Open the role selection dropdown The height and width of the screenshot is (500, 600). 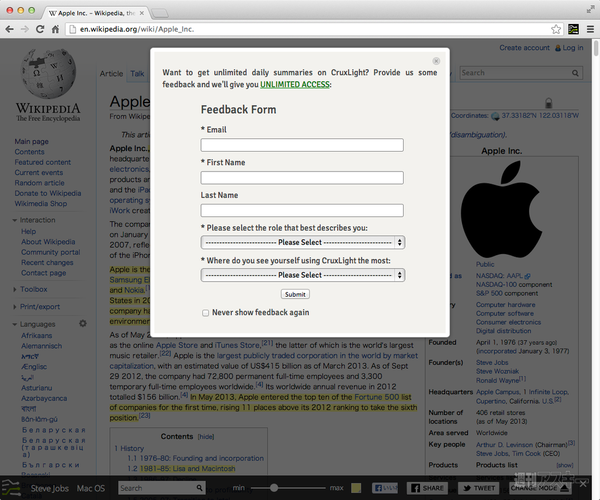point(303,242)
